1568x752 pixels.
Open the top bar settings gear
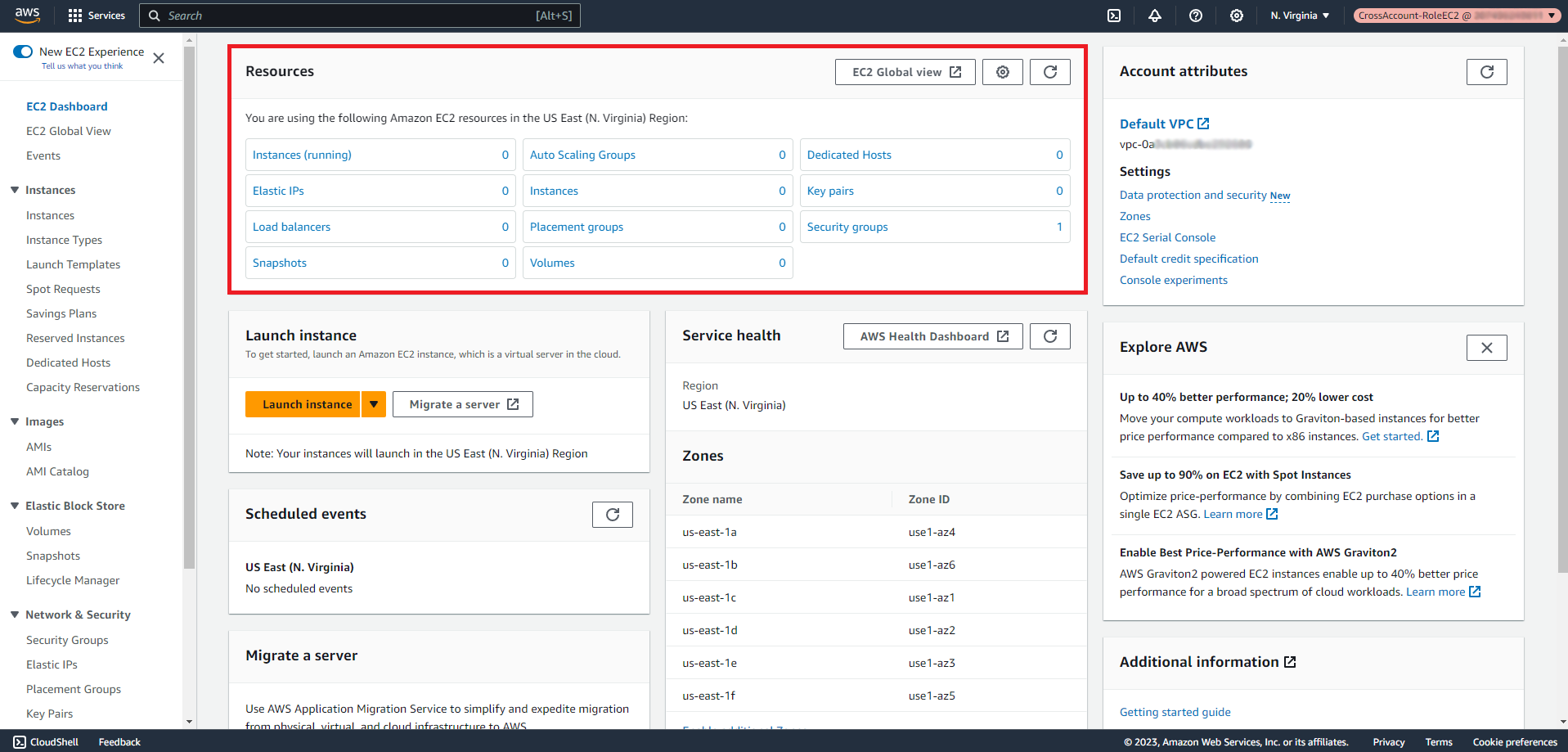pyautogui.click(x=1236, y=16)
